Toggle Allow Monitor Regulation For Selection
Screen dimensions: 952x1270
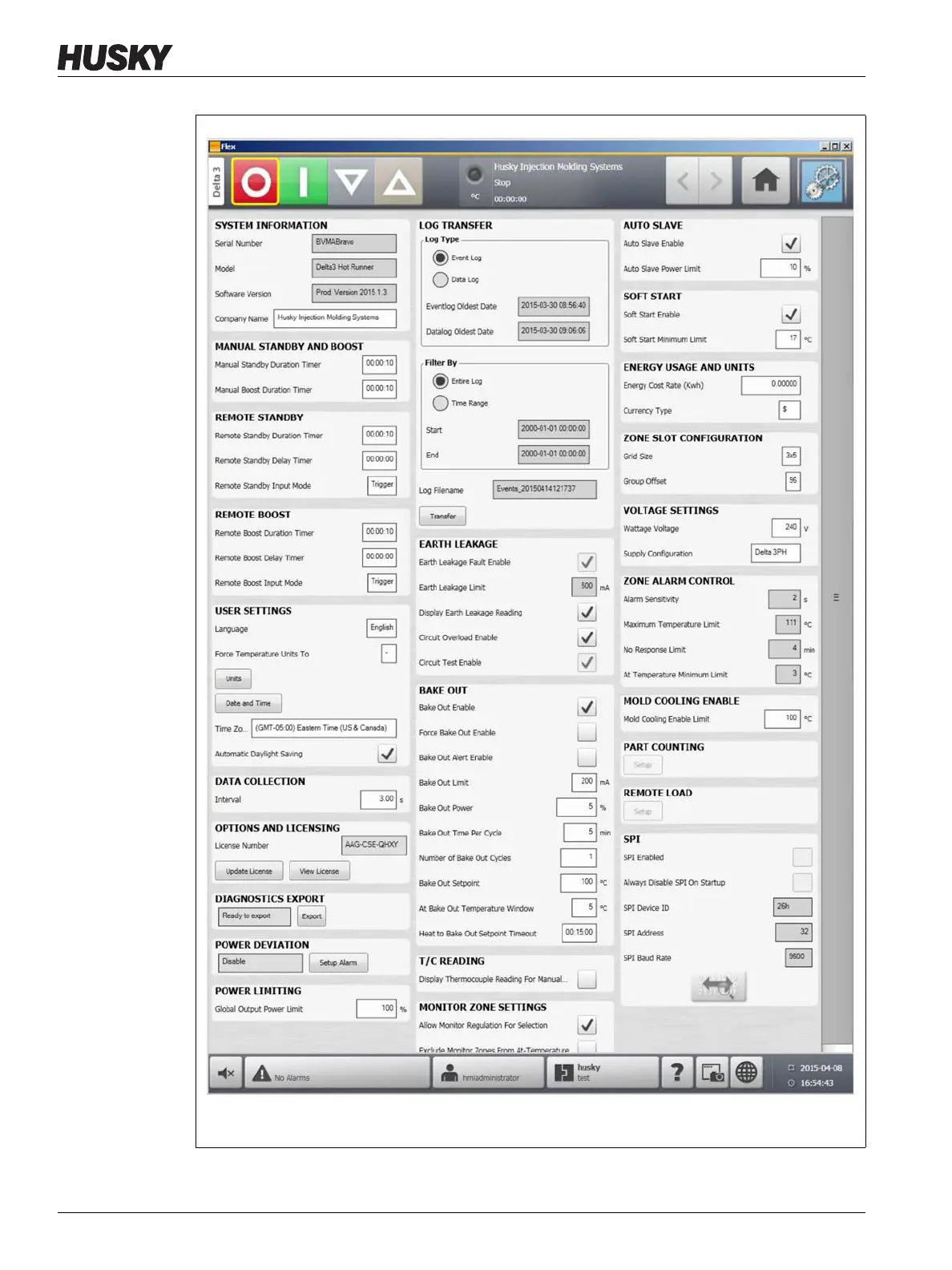[587, 1025]
